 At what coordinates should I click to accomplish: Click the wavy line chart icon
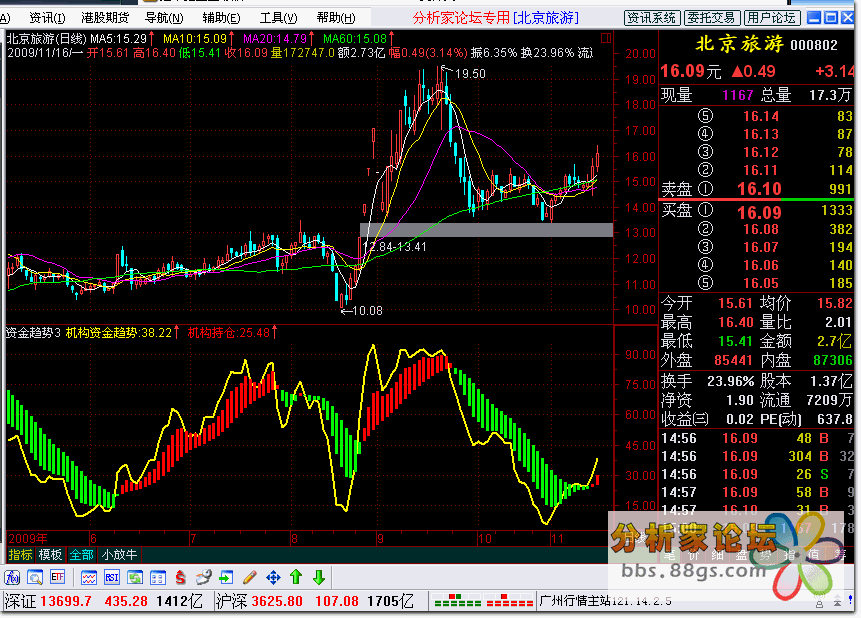89,577
